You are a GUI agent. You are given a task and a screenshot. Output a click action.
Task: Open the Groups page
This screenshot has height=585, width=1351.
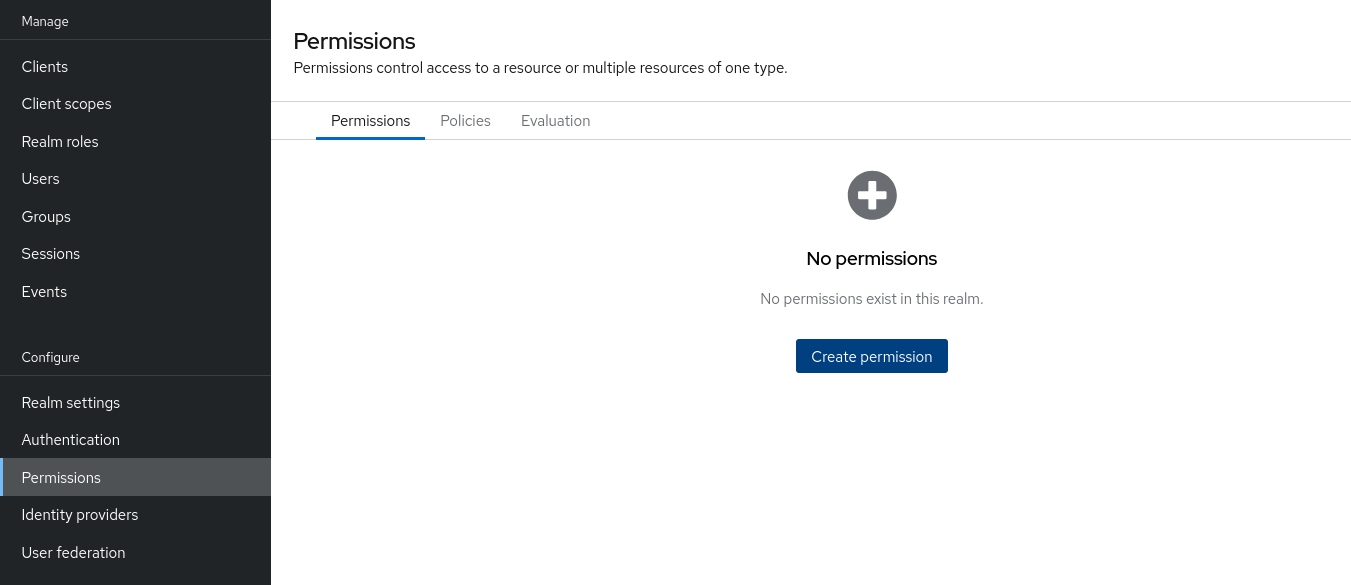pyautogui.click(x=46, y=216)
